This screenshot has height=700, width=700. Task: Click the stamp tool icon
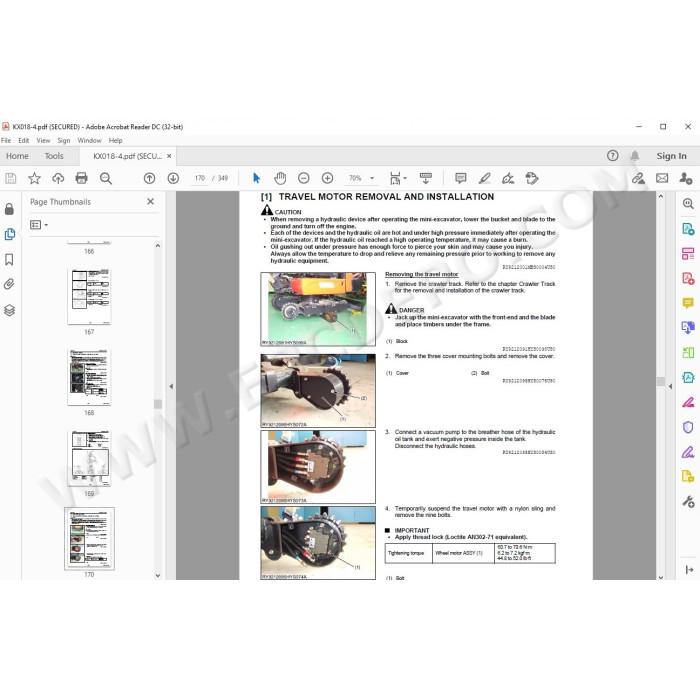pyautogui.click(x=532, y=179)
